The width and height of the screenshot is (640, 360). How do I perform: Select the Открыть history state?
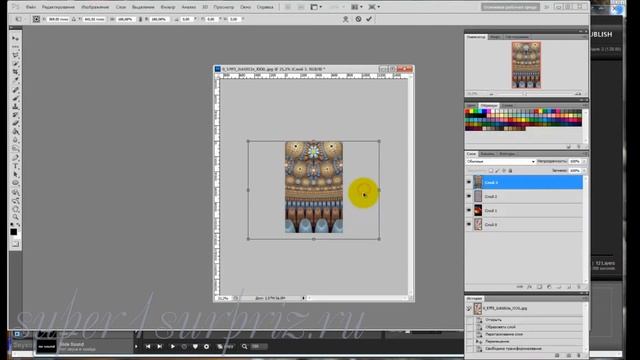pyautogui.click(x=493, y=320)
